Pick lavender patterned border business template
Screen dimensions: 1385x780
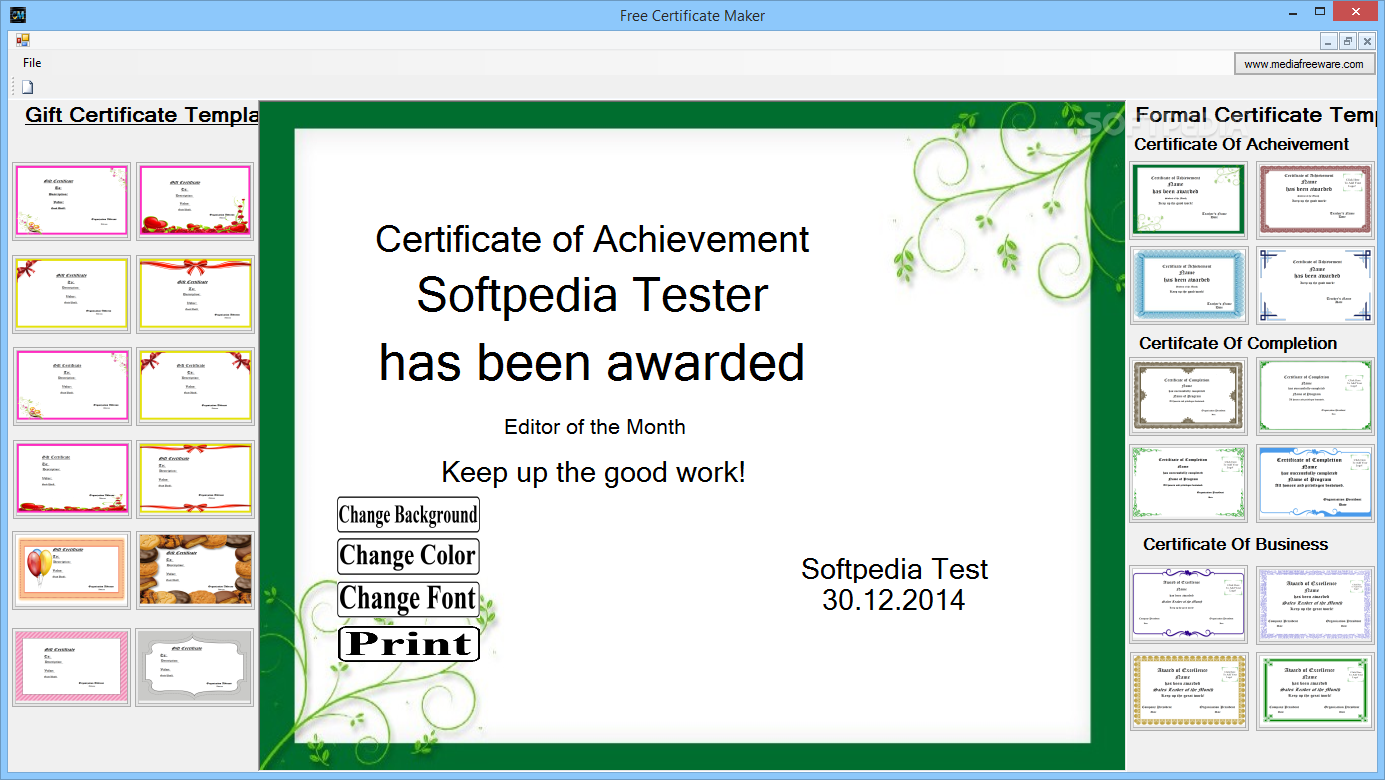coord(1315,604)
